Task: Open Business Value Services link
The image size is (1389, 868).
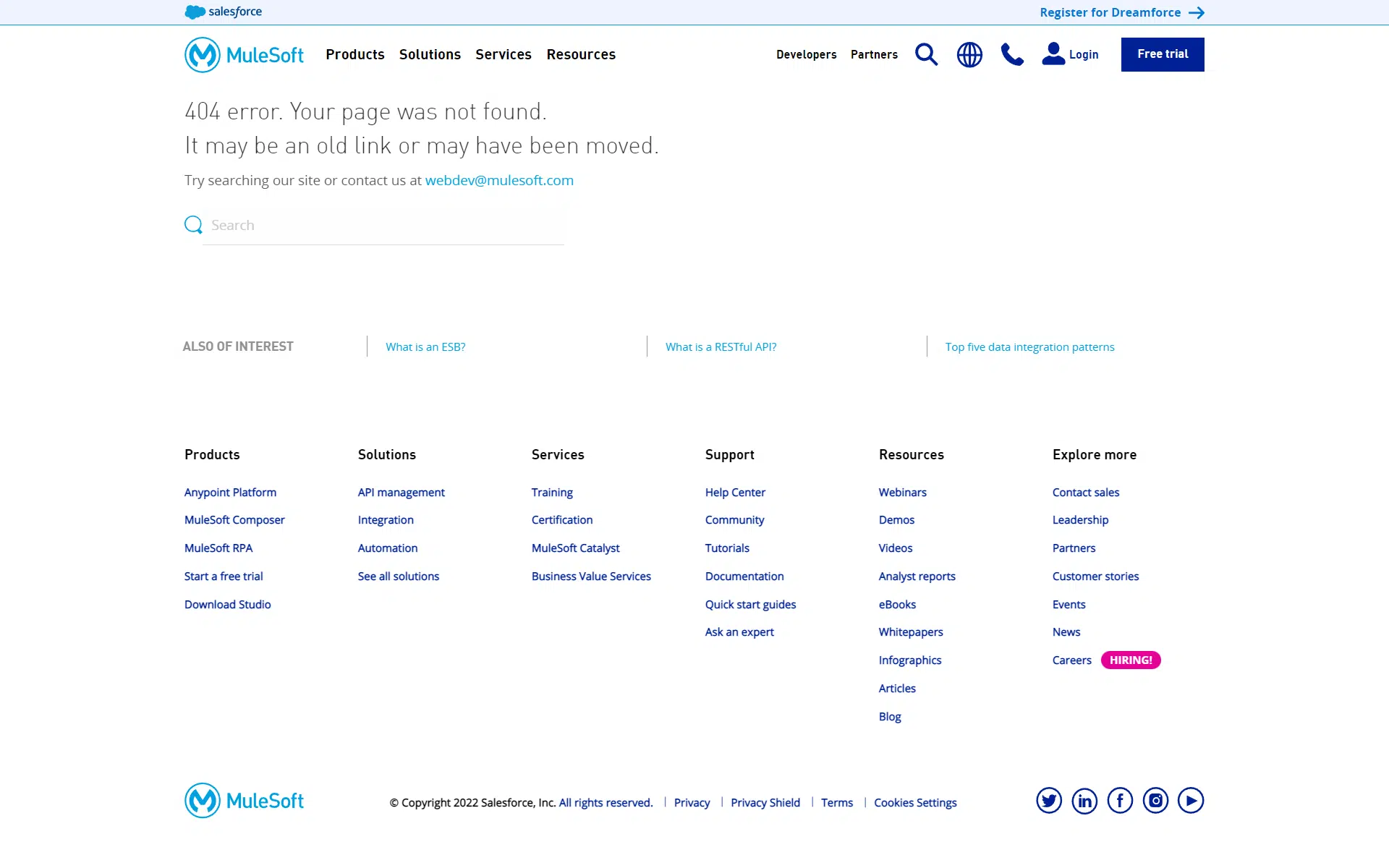Action: pyautogui.click(x=591, y=576)
